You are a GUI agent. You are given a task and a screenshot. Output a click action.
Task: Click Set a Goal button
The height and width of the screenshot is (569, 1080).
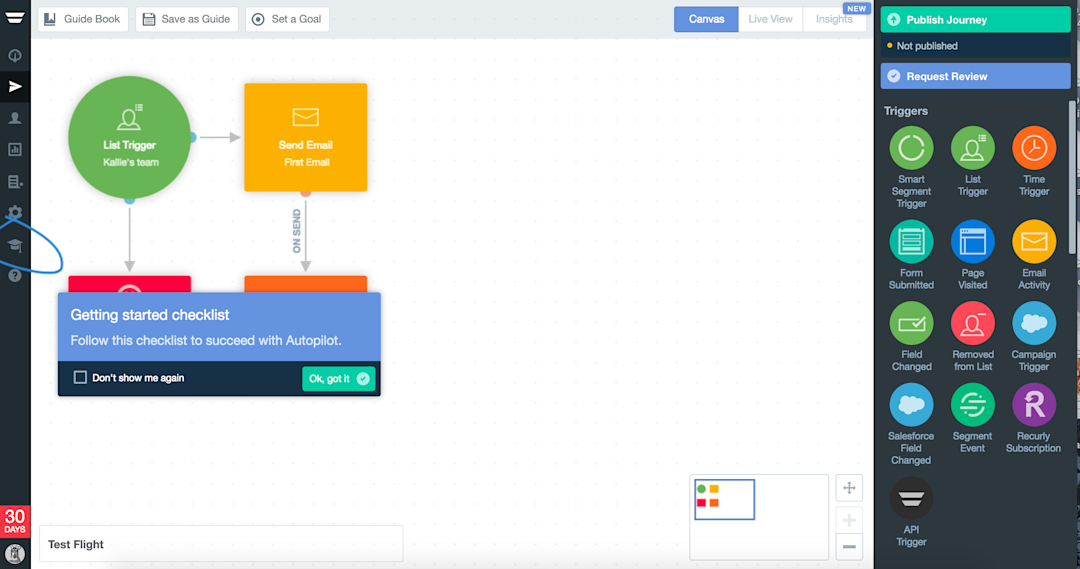point(287,19)
